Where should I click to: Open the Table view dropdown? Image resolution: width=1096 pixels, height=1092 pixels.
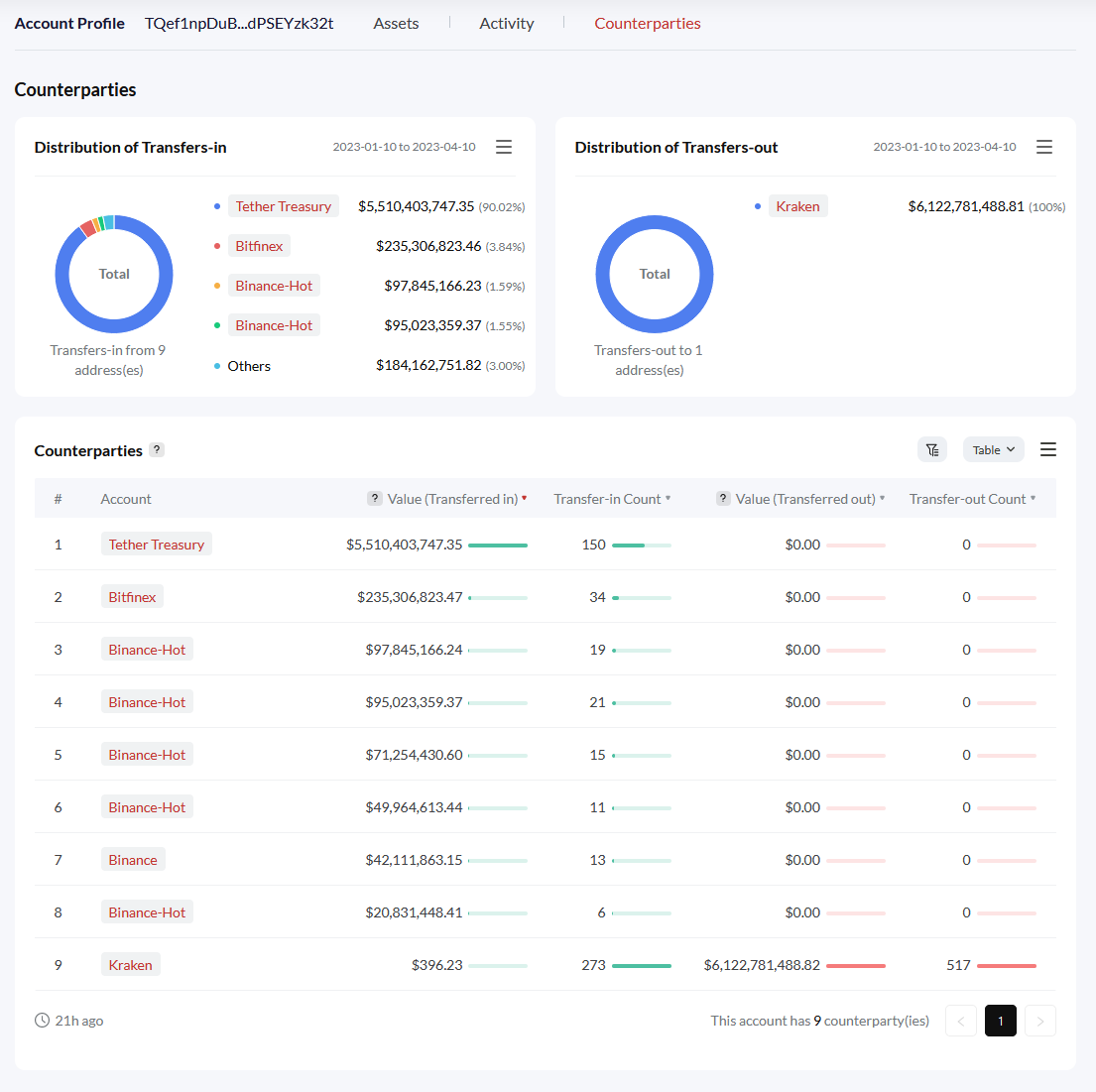993,449
